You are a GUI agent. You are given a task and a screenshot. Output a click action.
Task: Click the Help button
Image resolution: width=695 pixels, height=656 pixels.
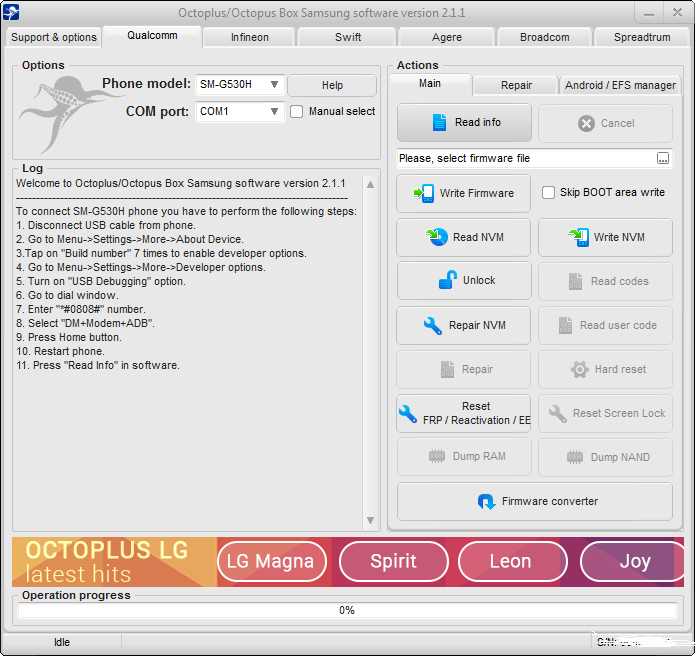(x=332, y=85)
